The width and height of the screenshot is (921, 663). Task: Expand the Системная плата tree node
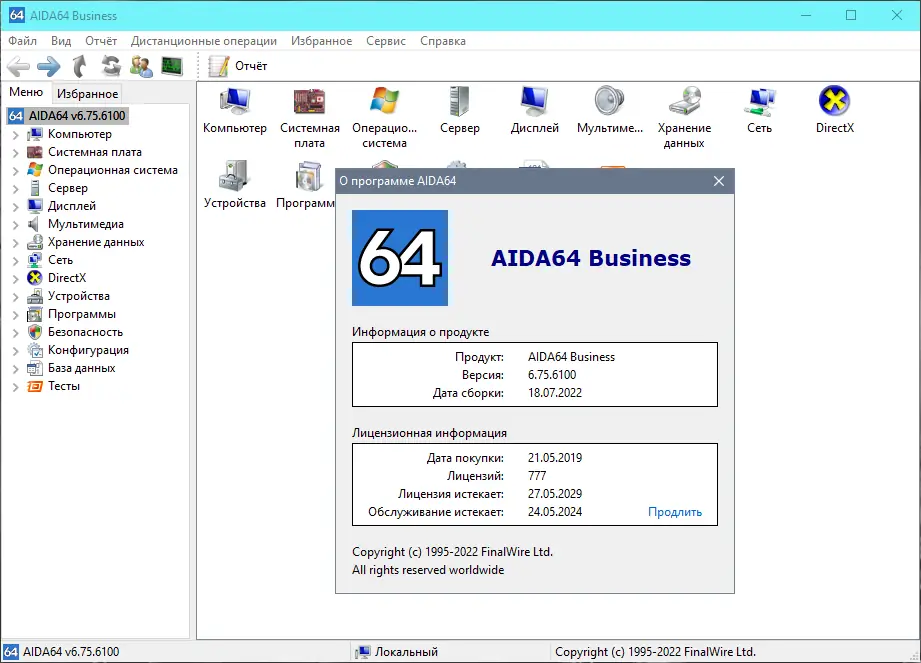(x=16, y=153)
